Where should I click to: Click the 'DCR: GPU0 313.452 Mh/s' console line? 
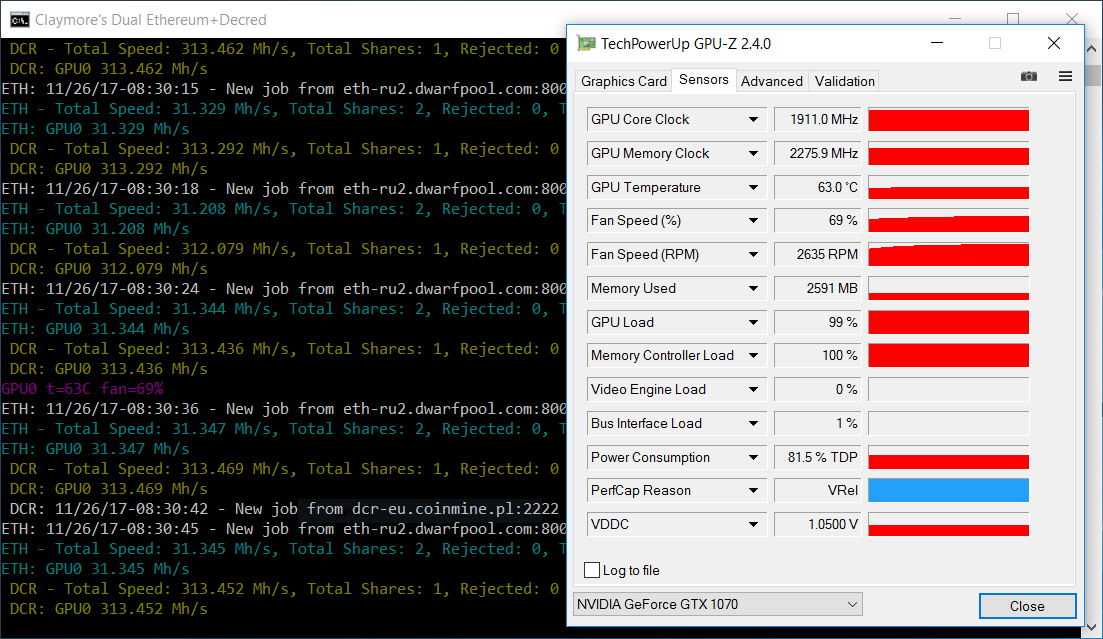tap(109, 609)
